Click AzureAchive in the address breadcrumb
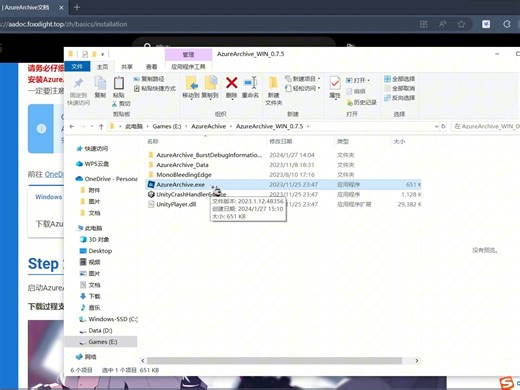Image resolution: width=520 pixels, height=390 pixels. (x=208, y=126)
